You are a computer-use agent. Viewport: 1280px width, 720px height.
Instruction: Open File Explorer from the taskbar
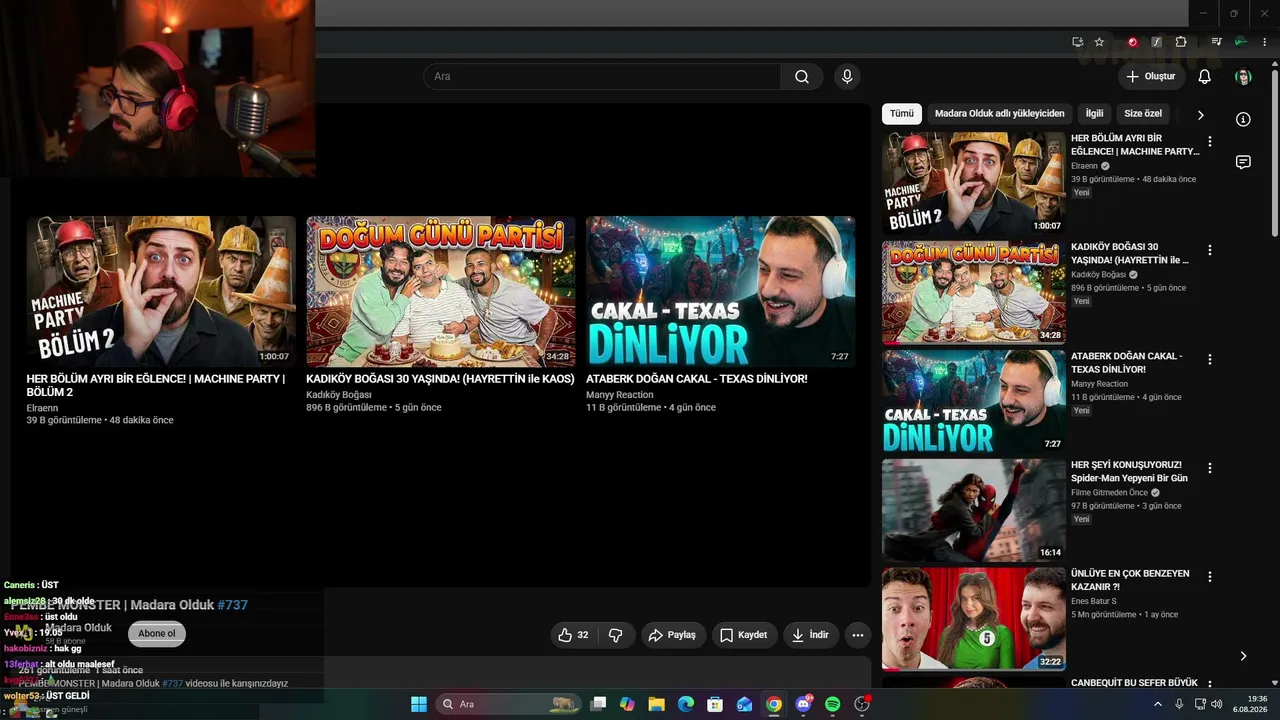656,704
